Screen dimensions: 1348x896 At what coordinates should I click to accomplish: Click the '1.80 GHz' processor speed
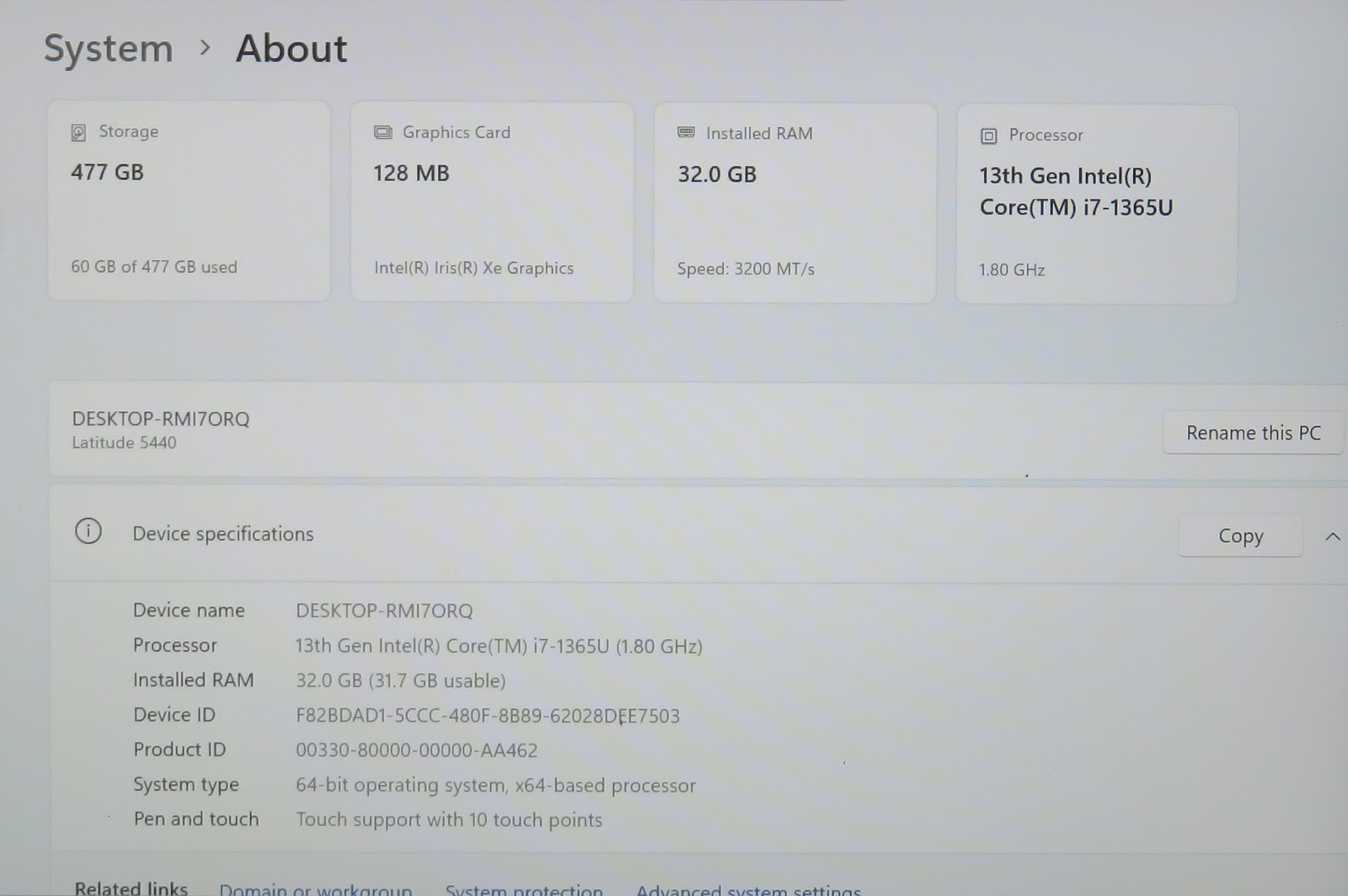click(x=1011, y=270)
